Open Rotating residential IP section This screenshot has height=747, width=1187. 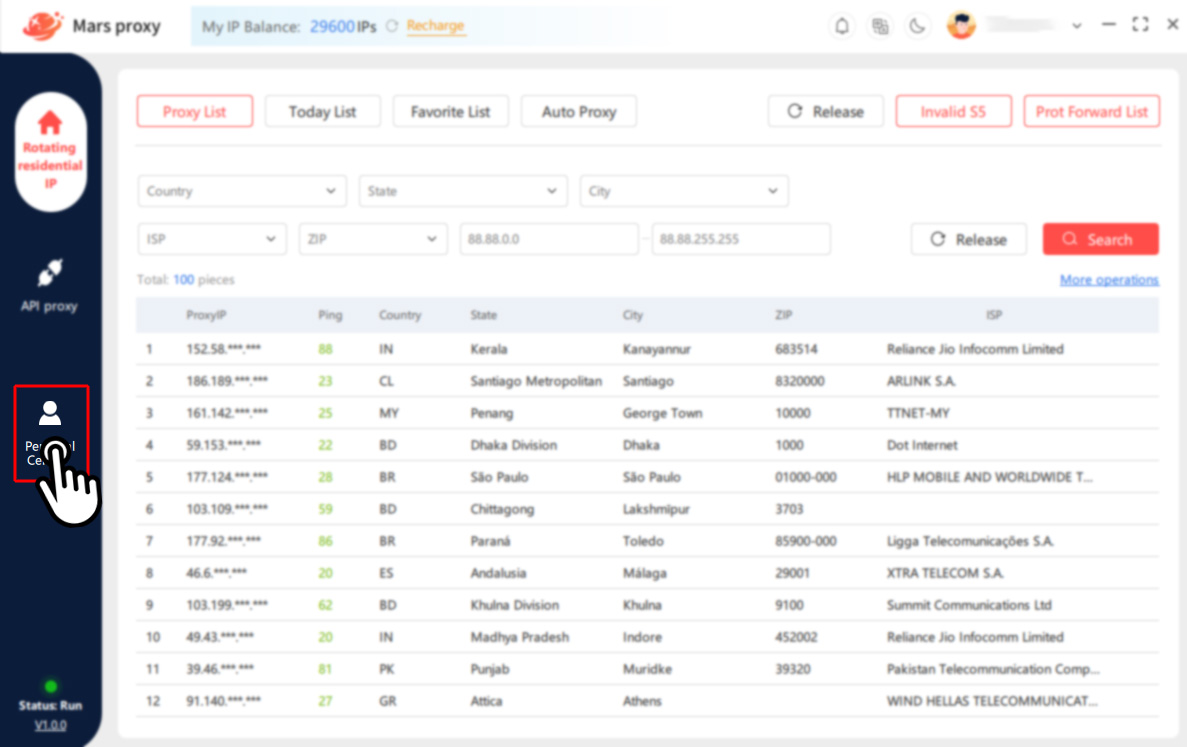[50, 150]
